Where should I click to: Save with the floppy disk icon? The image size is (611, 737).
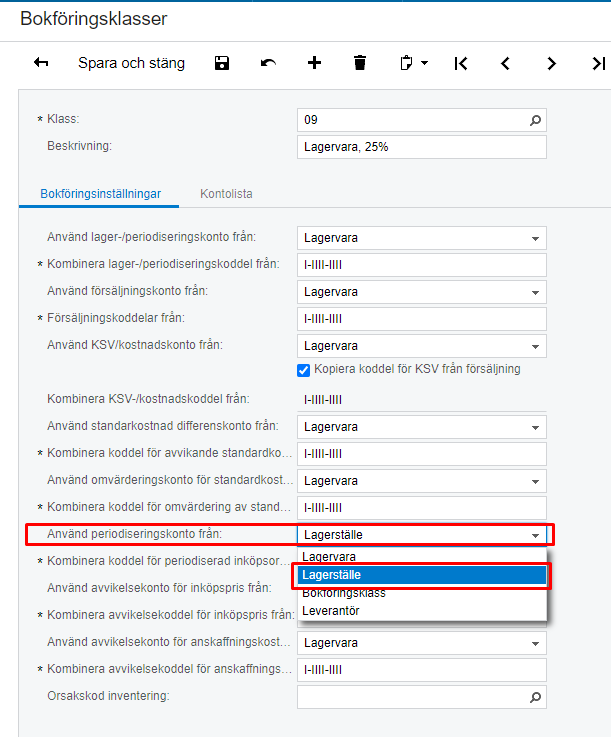click(222, 63)
